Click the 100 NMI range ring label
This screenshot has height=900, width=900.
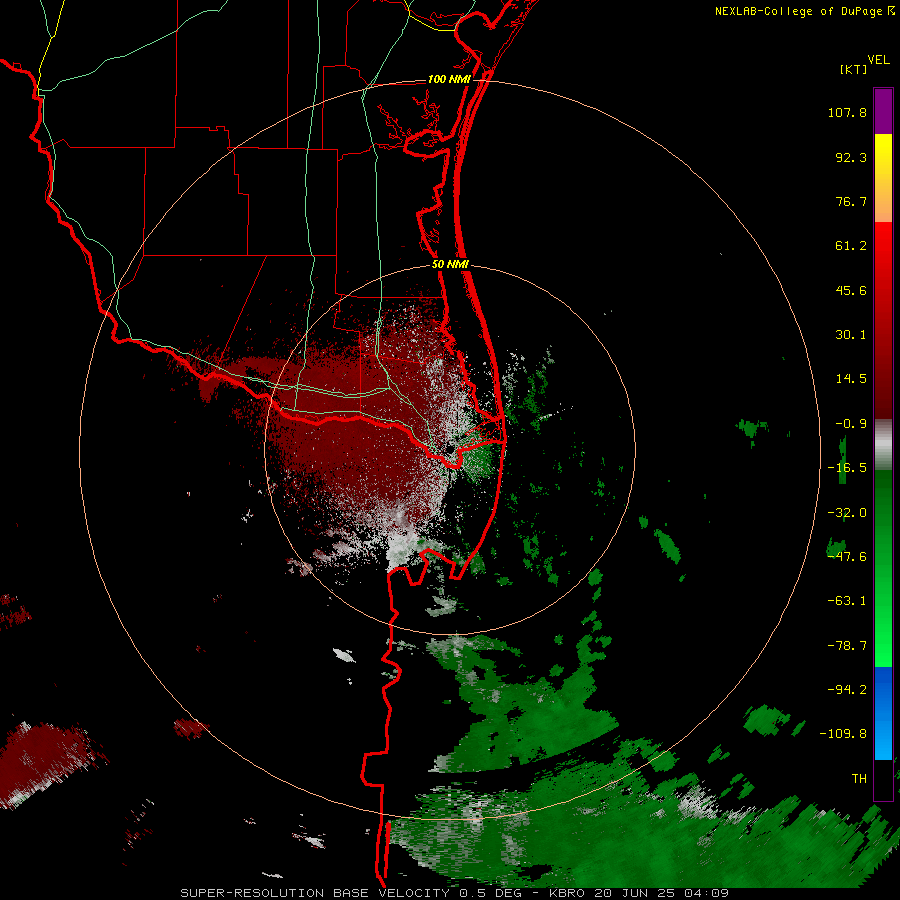pyautogui.click(x=449, y=79)
